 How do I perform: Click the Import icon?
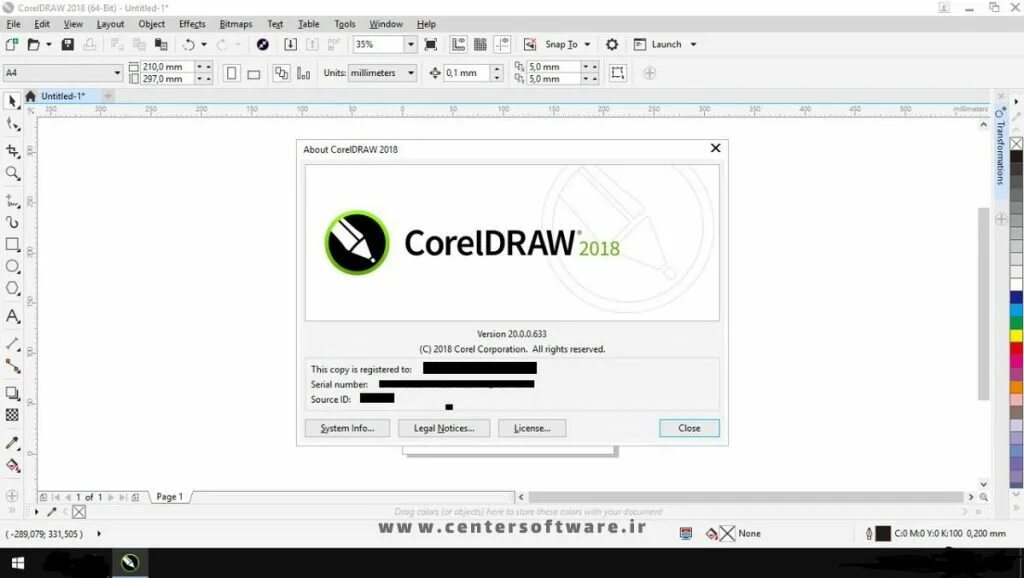coord(291,44)
